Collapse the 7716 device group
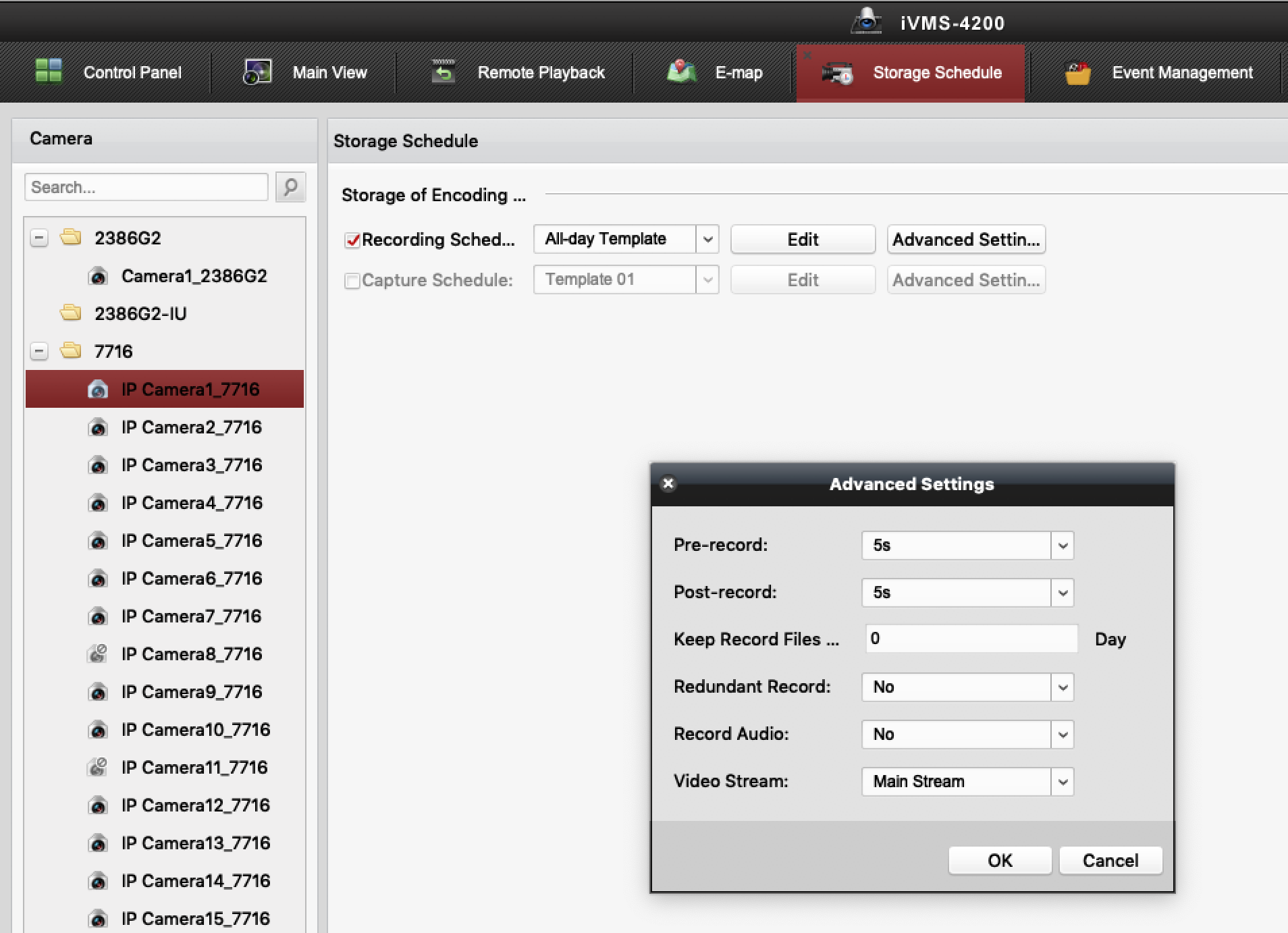The height and width of the screenshot is (933, 1288). 39,351
